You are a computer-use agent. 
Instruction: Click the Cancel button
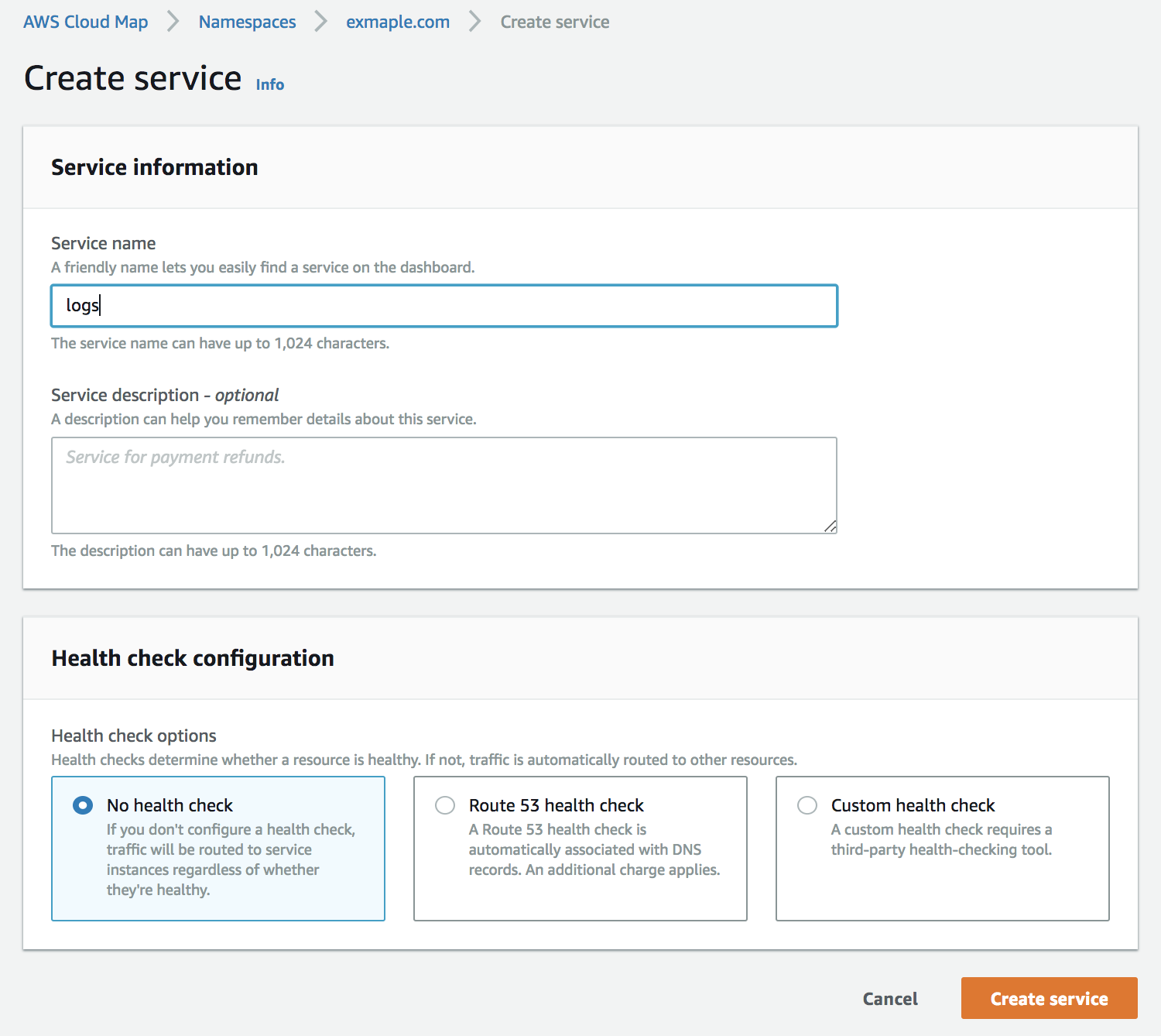[x=890, y=999]
